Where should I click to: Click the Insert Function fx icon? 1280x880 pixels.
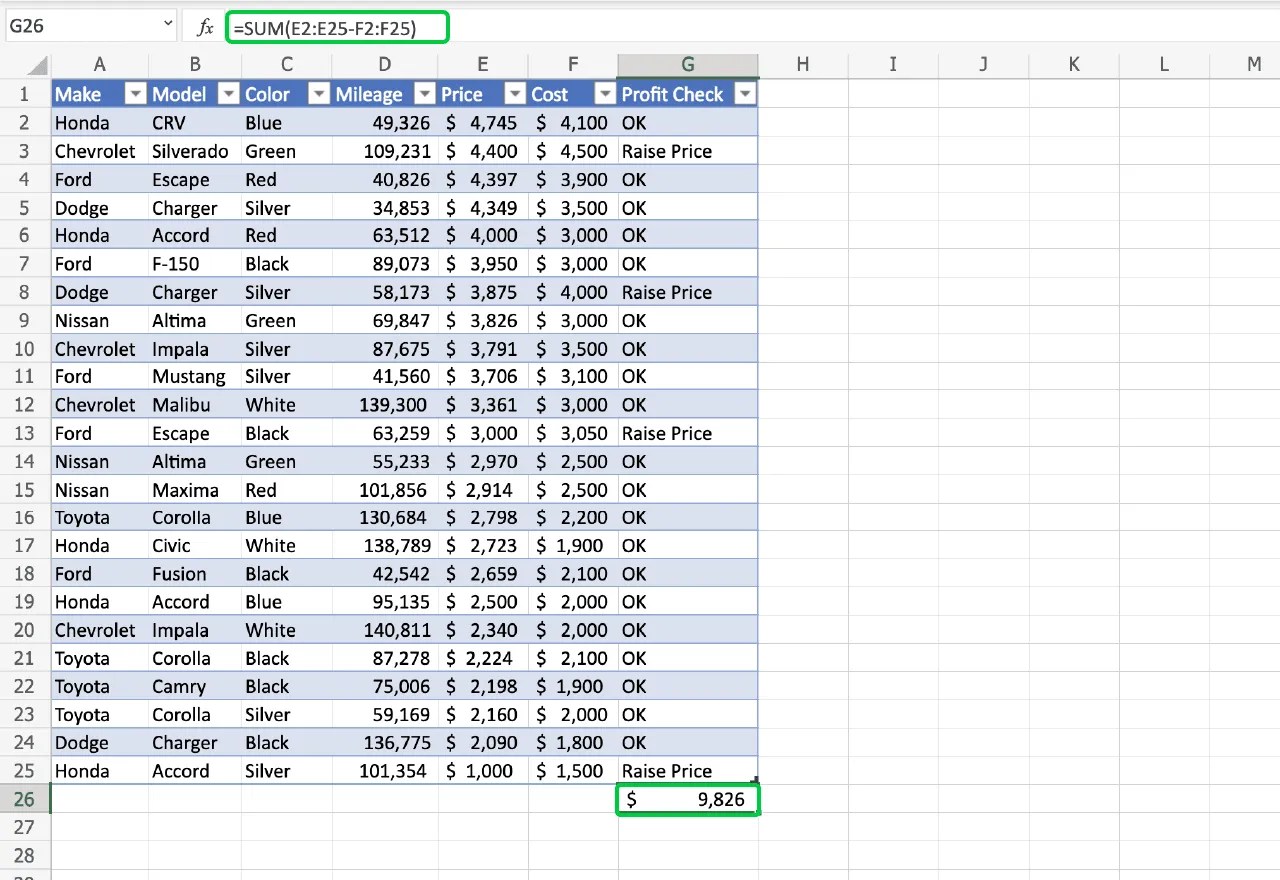click(x=204, y=27)
